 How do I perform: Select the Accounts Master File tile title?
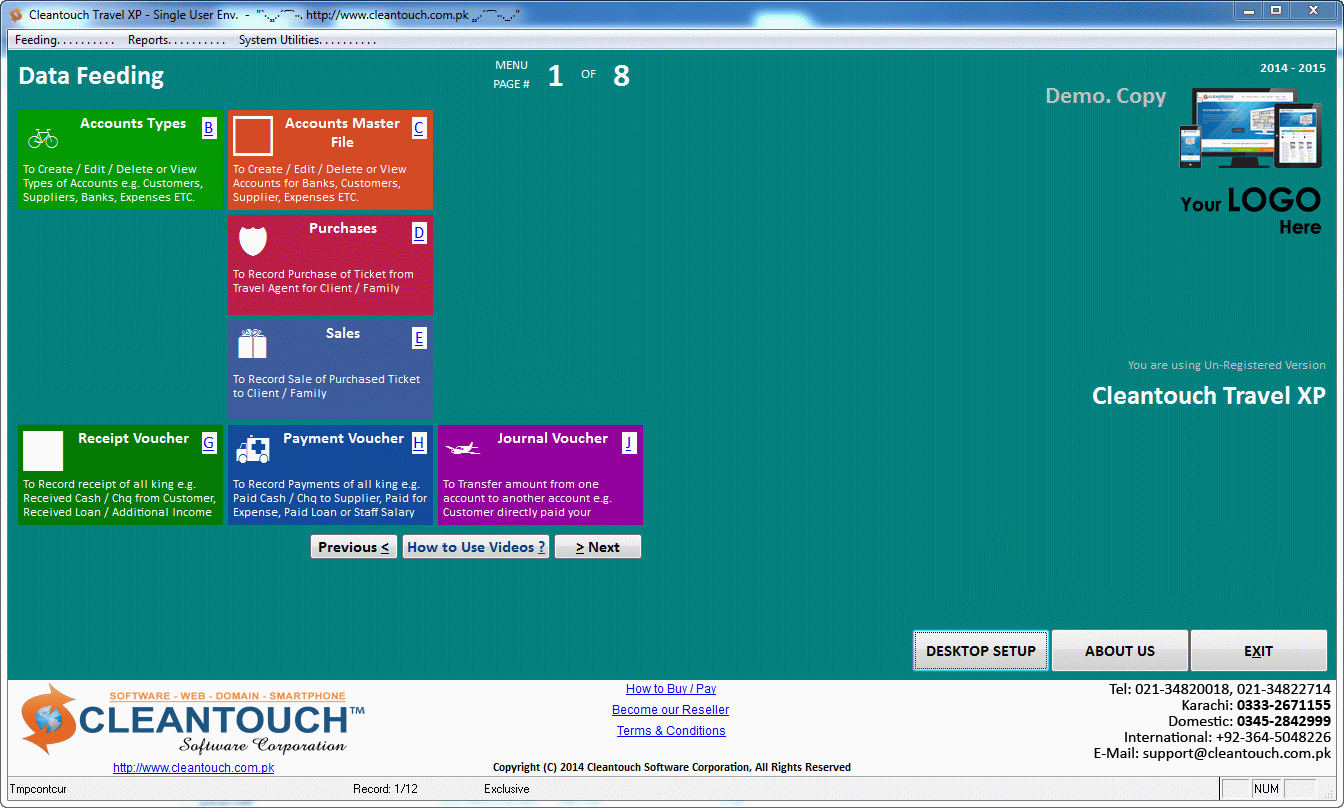[342, 133]
